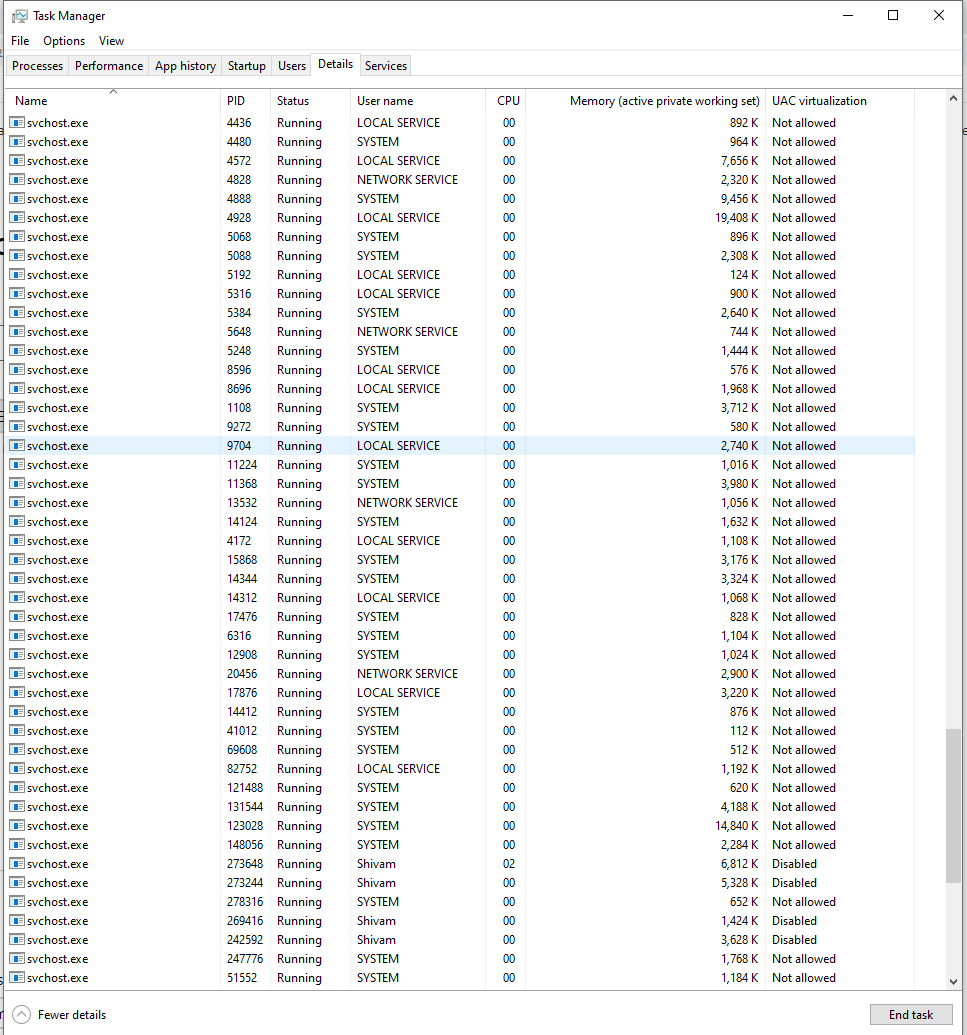967x1035 pixels.
Task: Sort by the CPU column header
Action: (x=506, y=101)
